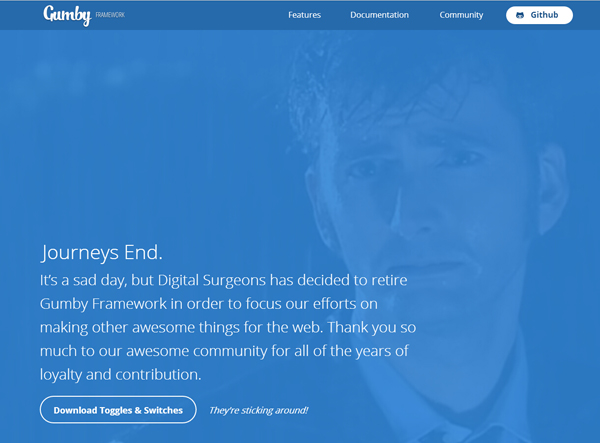Screen dimensions: 600x443
Task: Select the "Journeys End." heading
Action: click(102, 253)
